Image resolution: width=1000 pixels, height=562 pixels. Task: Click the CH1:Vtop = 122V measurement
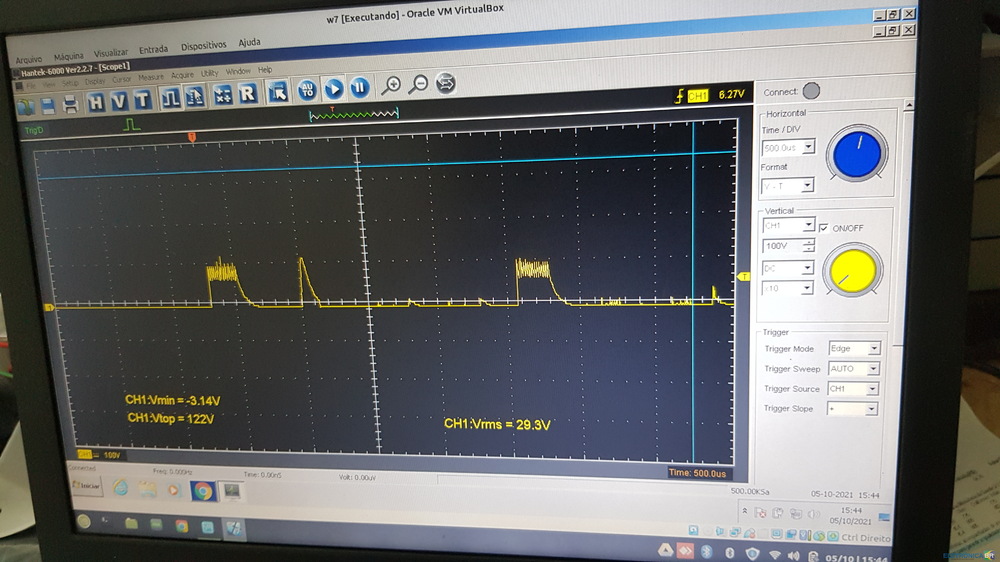click(x=171, y=418)
